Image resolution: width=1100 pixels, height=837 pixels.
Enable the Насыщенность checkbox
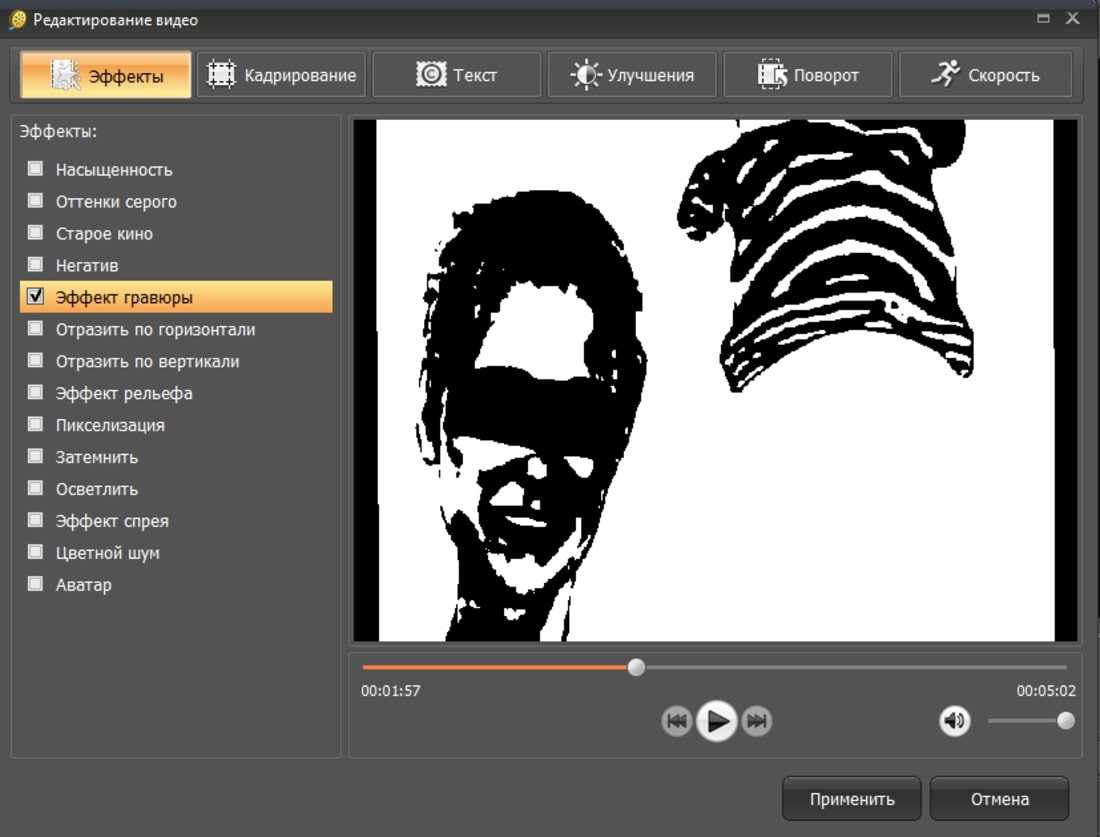36,169
